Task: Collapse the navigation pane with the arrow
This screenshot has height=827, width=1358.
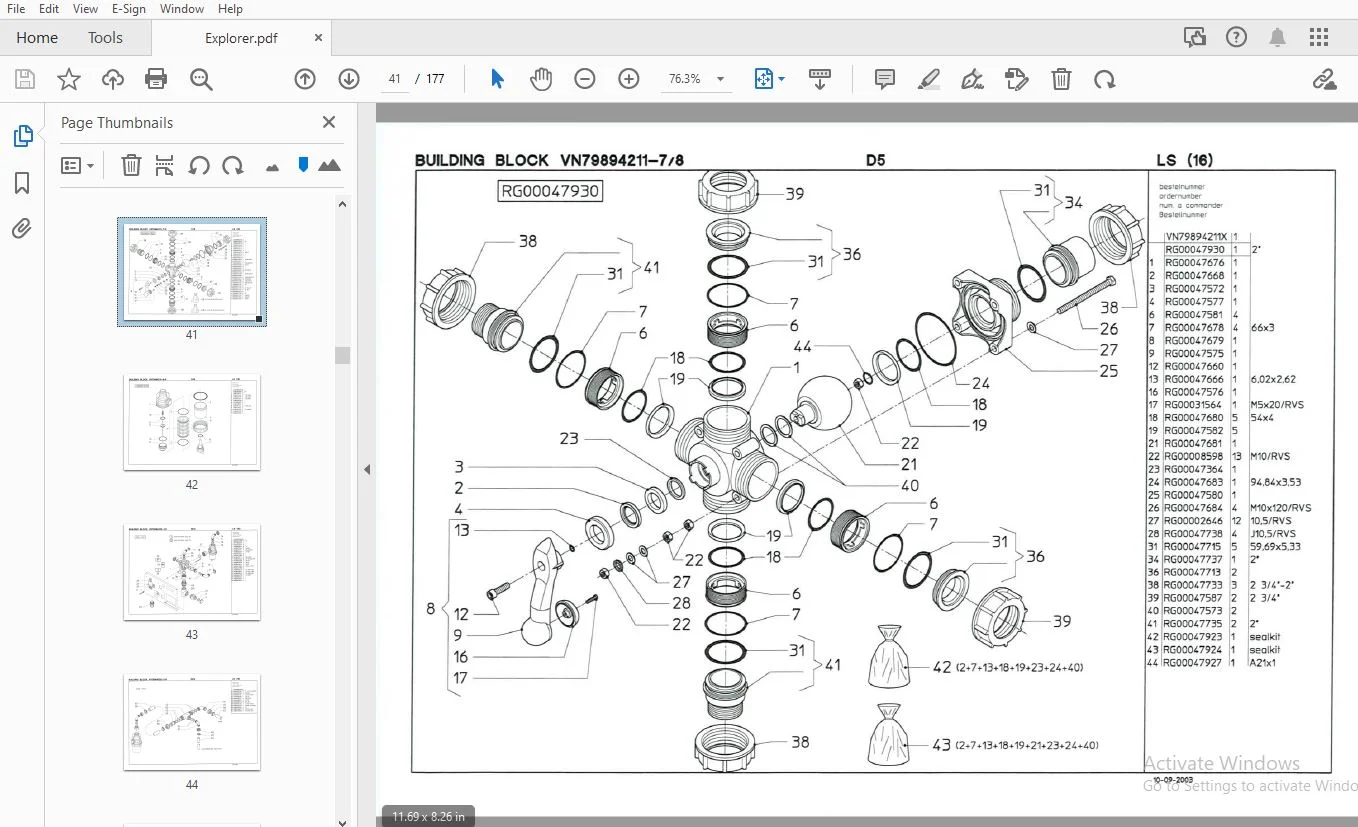Action: 366,469
